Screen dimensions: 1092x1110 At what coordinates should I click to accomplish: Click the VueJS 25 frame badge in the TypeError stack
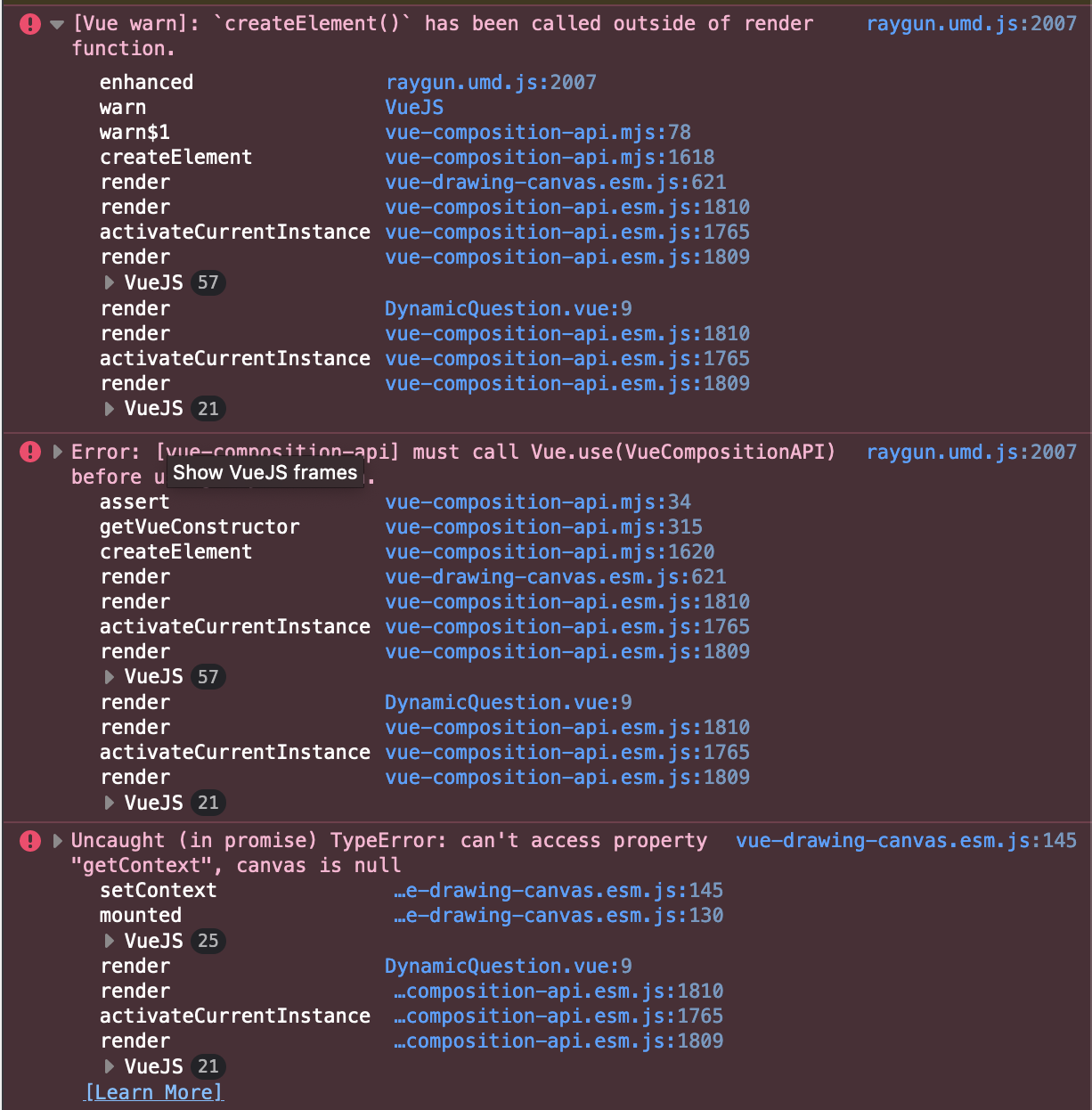coord(208,941)
